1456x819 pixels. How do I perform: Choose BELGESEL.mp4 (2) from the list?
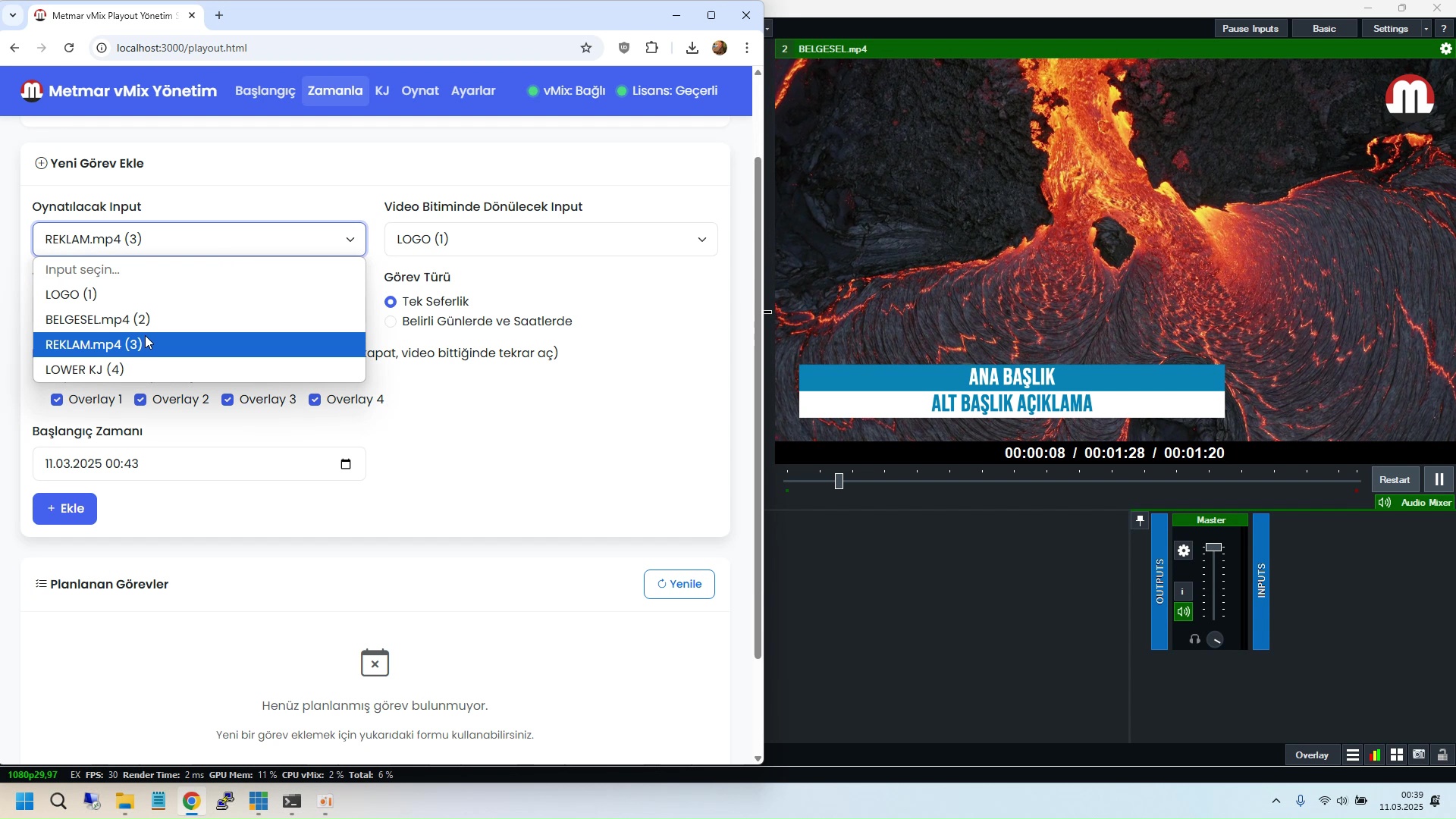point(199,320)
